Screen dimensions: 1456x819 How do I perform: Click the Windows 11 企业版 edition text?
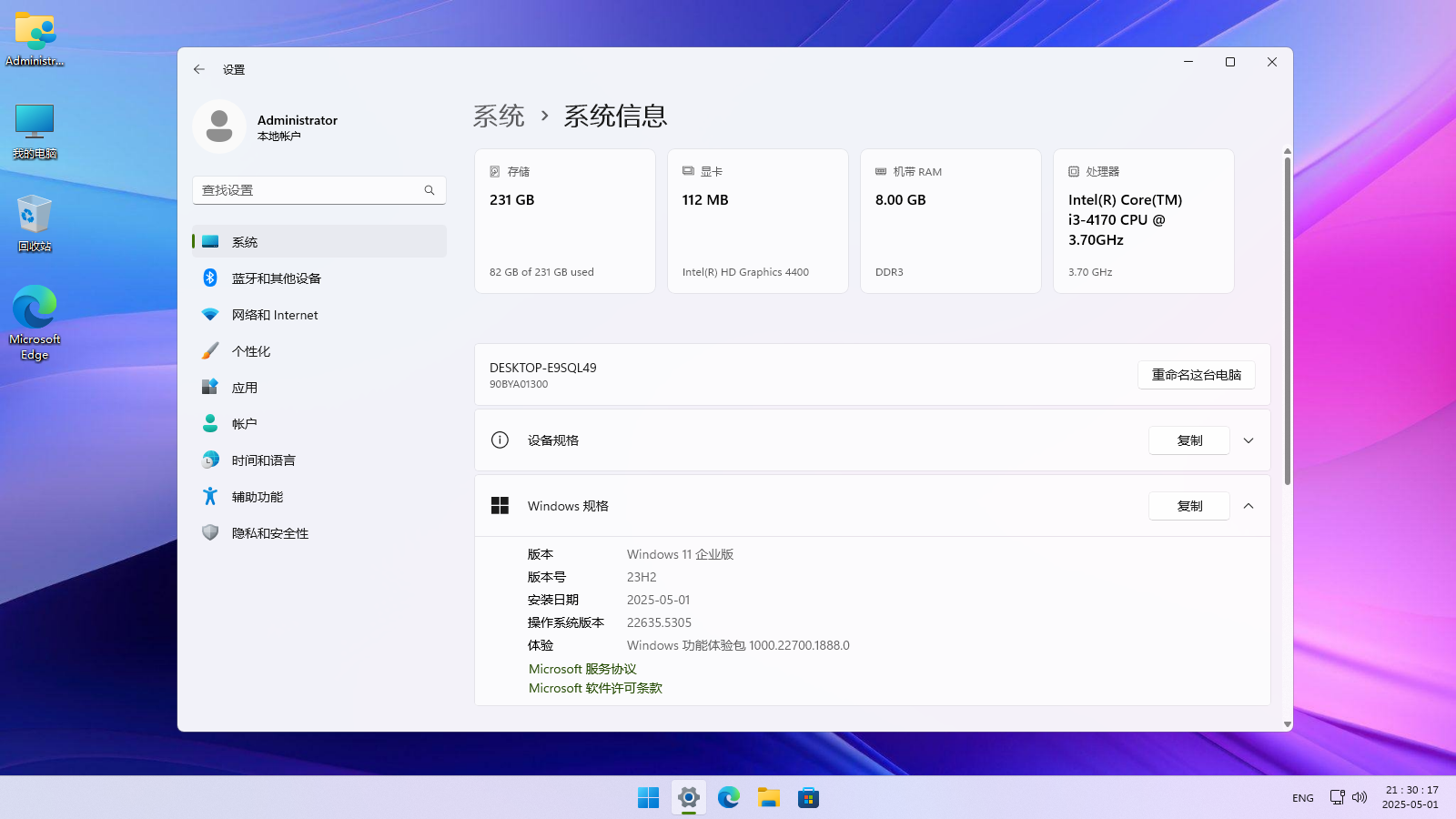680,554
